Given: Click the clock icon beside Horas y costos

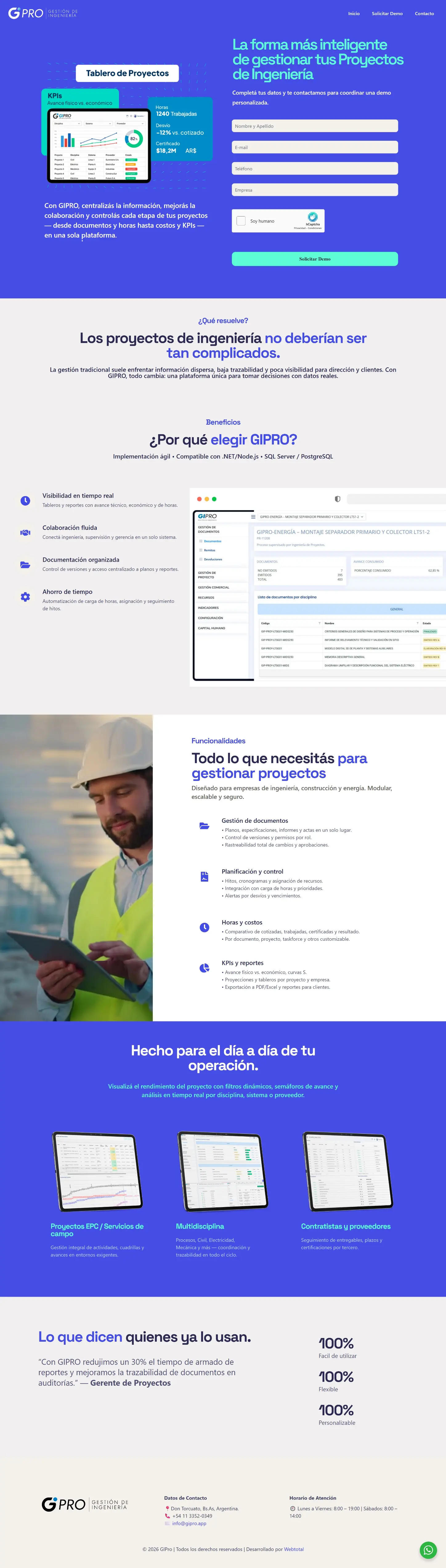Looking at the screenshot, I should click(x=205, y=928).
